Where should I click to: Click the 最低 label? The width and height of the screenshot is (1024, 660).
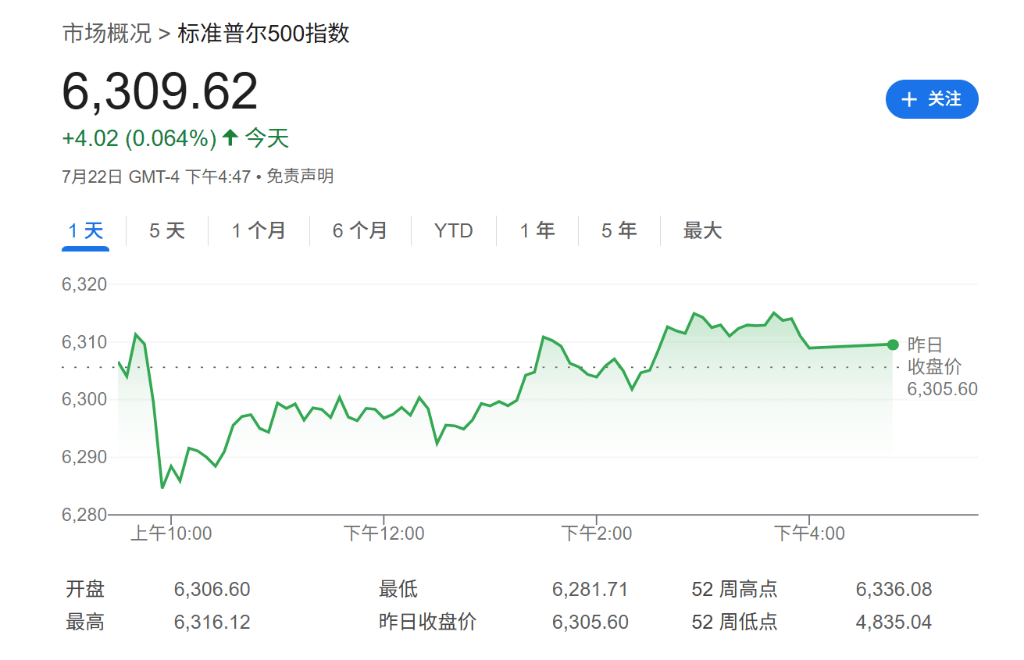398,589
